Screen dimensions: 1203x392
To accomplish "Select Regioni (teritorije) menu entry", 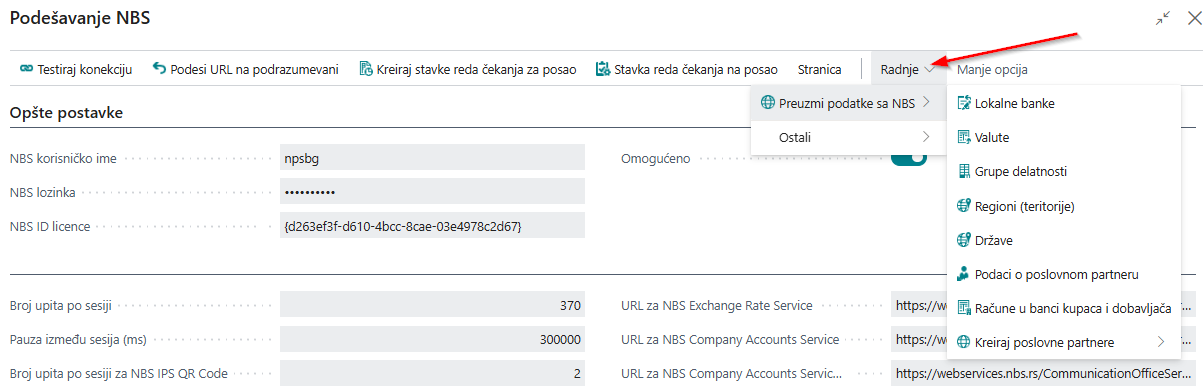I will click(1063, 206).
